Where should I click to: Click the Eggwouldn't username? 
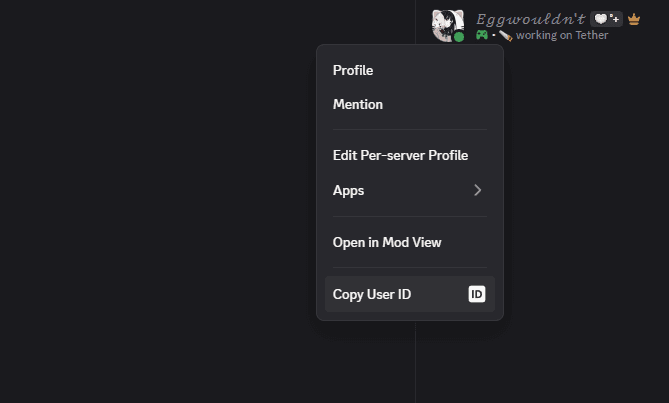click(530, 19)
